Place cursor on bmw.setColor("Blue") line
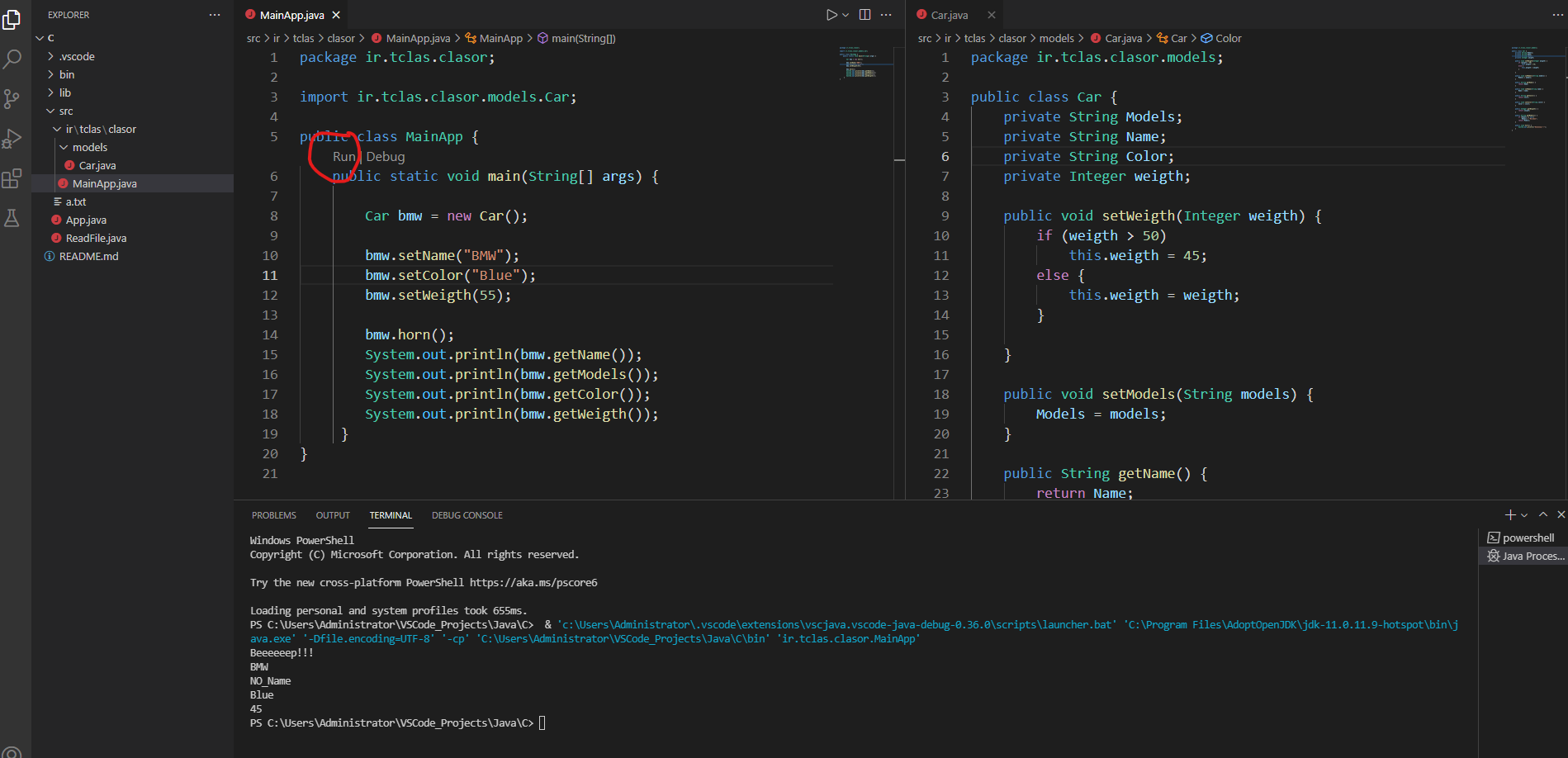 pyautogui.click(x=450, y=275)
